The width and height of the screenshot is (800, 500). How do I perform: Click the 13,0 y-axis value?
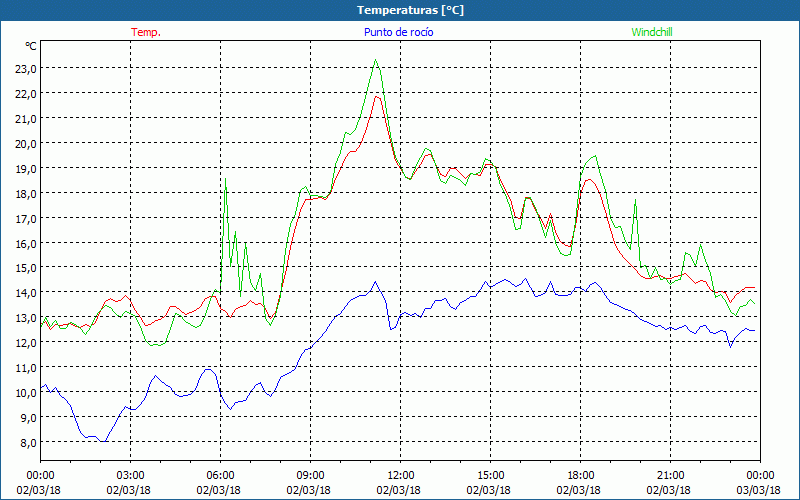[x=26, y=317]
